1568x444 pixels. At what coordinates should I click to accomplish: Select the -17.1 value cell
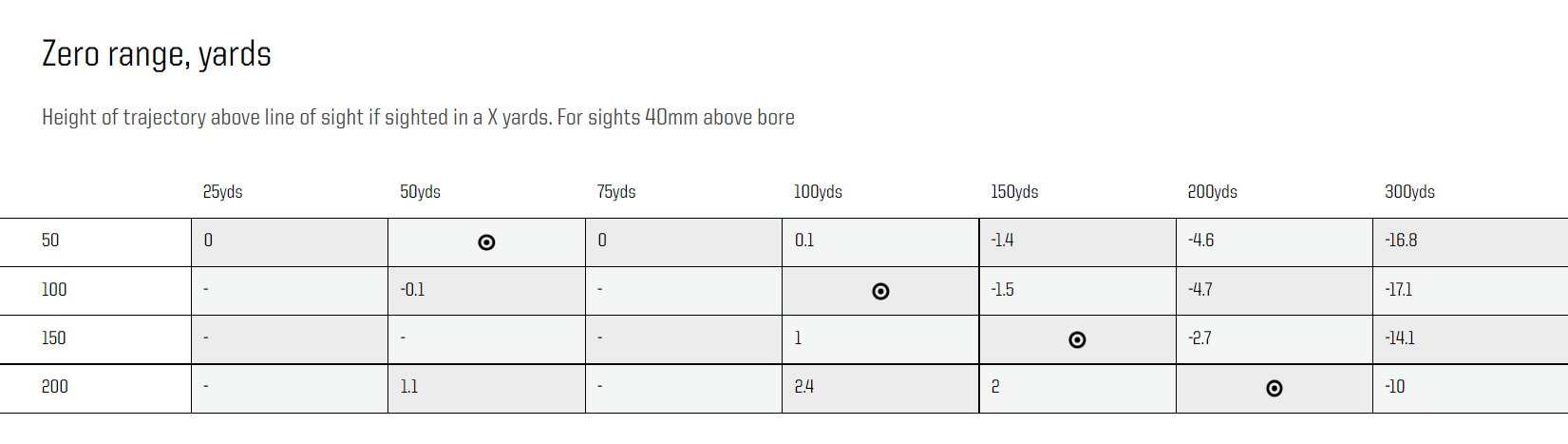click(1398, 290)
